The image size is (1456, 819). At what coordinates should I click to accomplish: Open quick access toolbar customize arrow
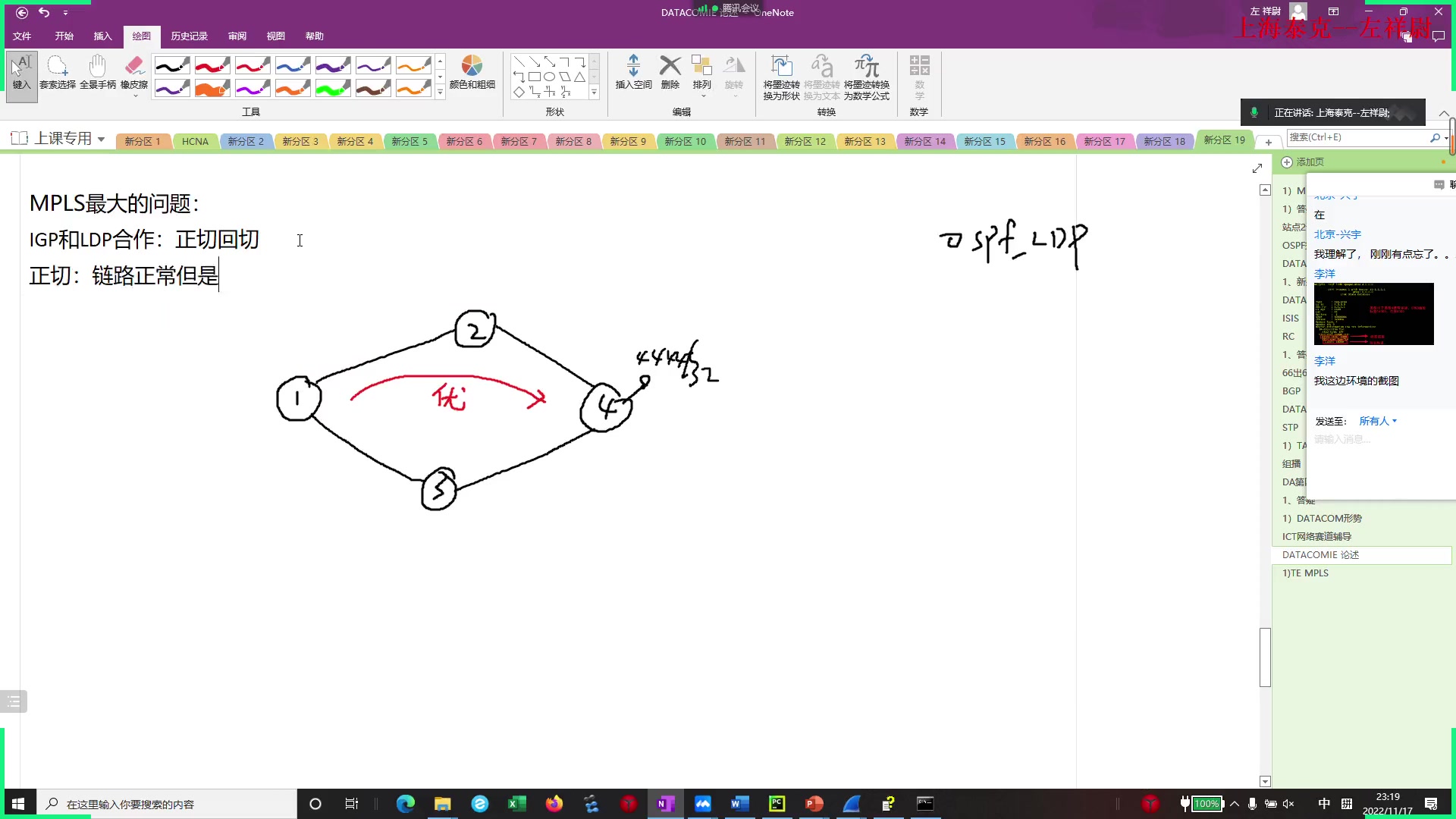65,13
